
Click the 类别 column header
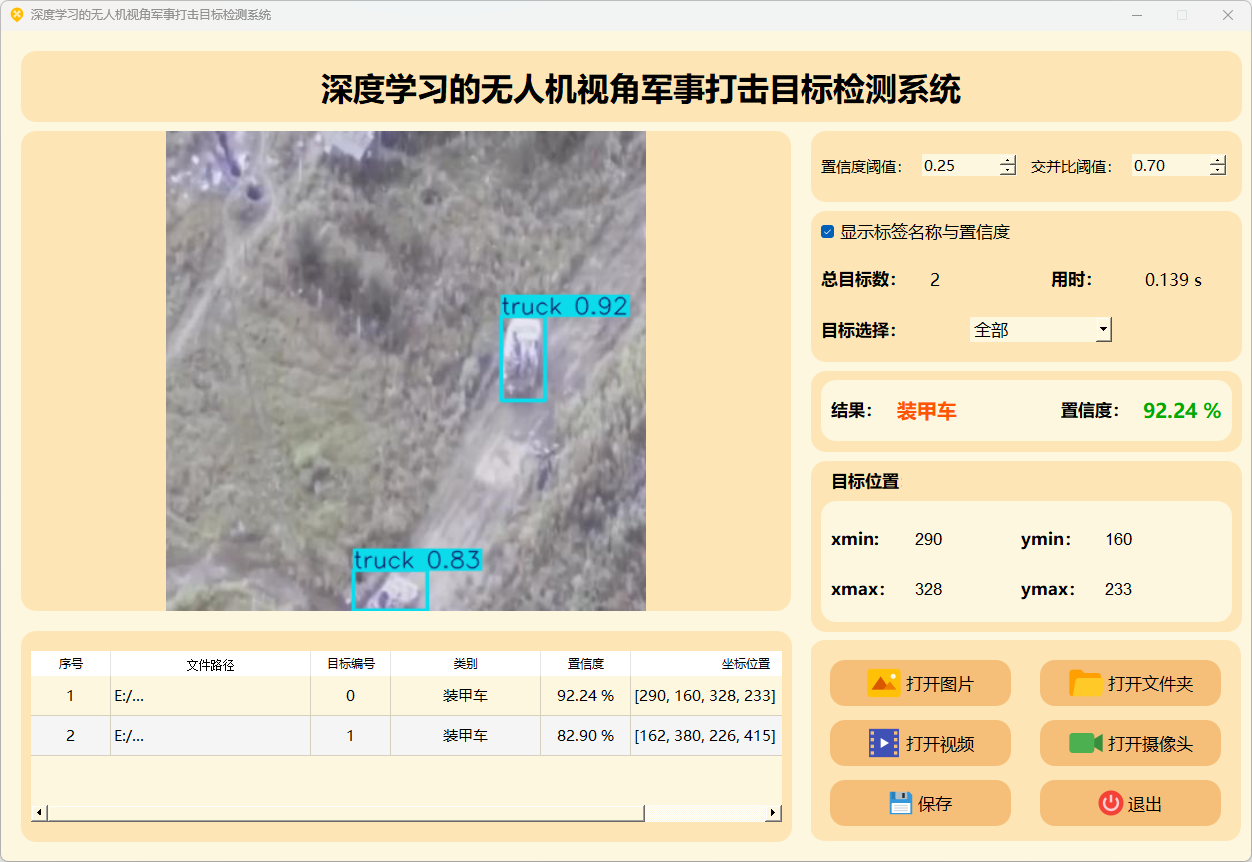(x=465, y=664)
